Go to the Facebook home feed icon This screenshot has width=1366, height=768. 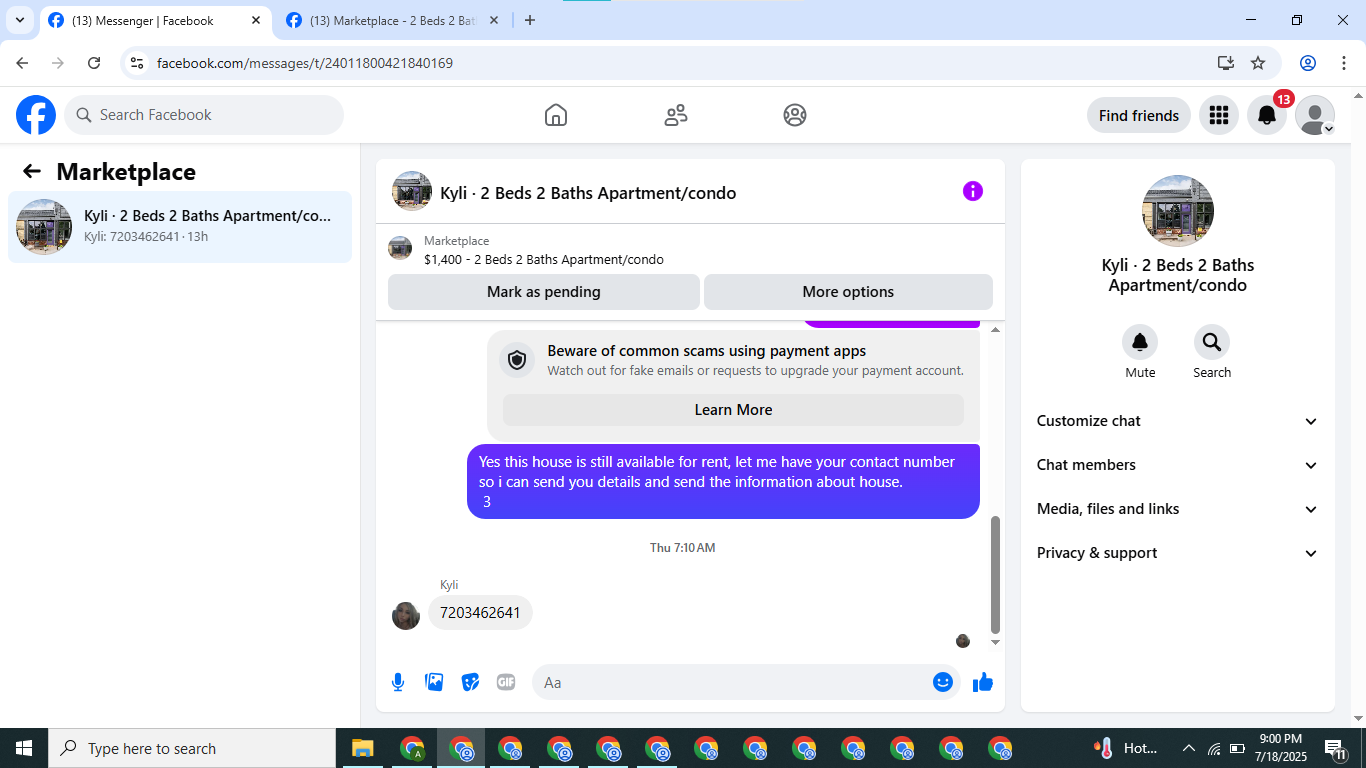[556, 115]
